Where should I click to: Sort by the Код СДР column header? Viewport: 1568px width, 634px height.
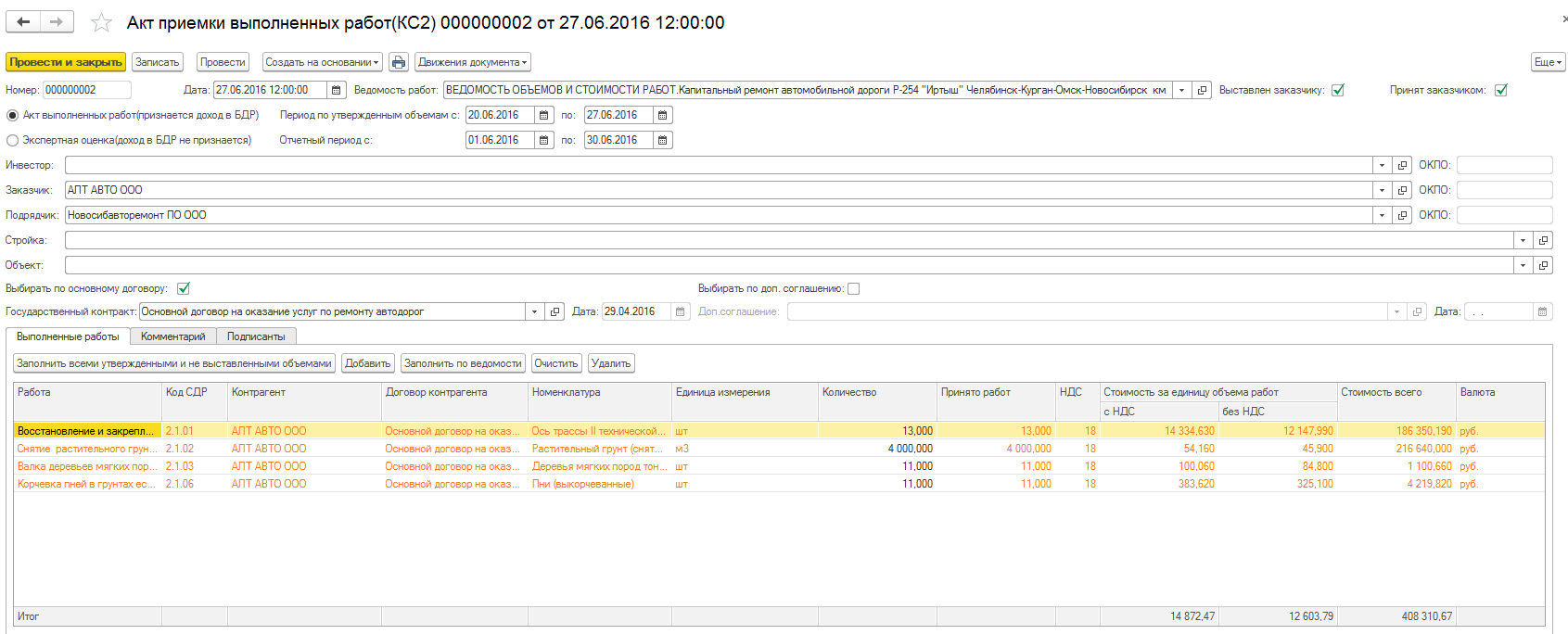pyautogui.click(x=195, y=401)
